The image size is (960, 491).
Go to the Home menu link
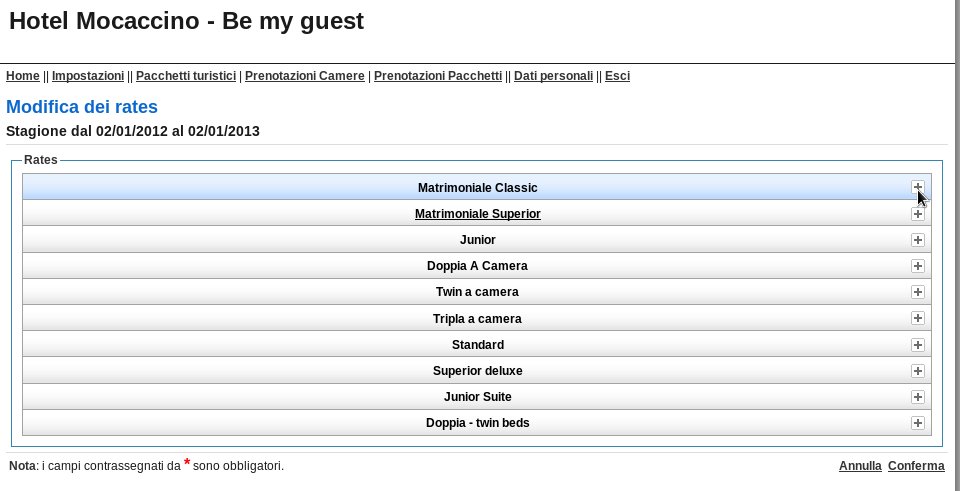pos(23,76)
